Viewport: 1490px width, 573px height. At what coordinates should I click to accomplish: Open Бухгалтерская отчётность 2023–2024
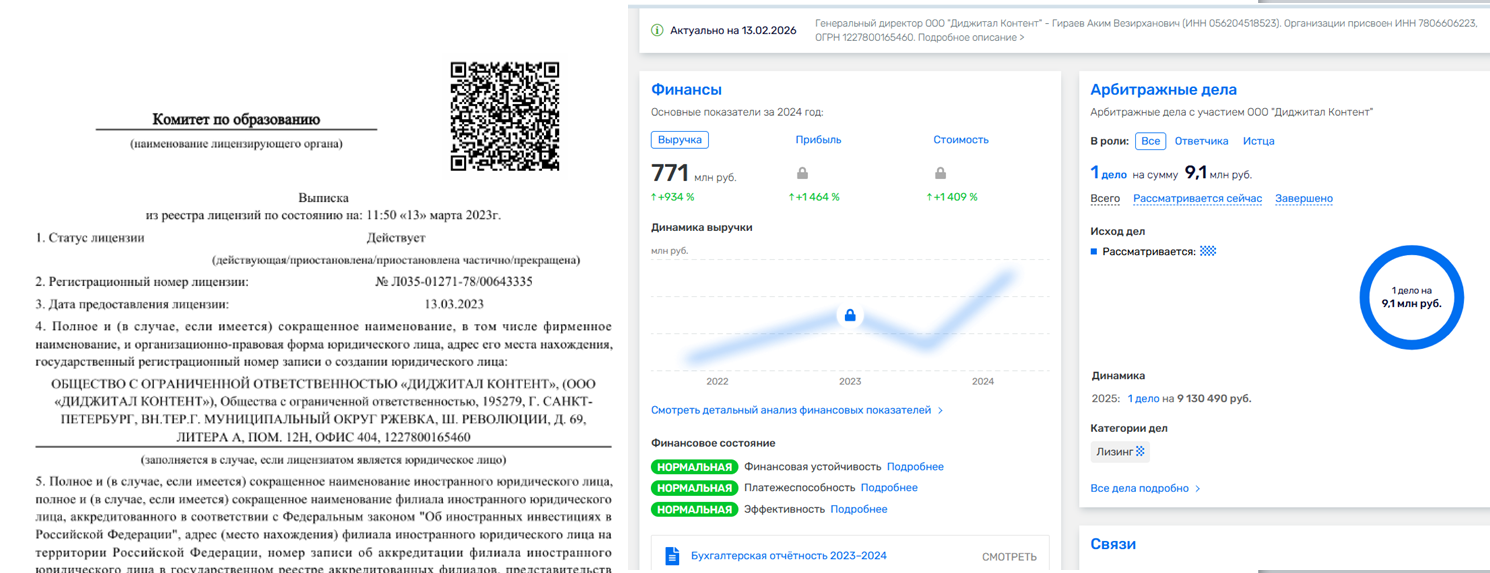tap(788, 556)
